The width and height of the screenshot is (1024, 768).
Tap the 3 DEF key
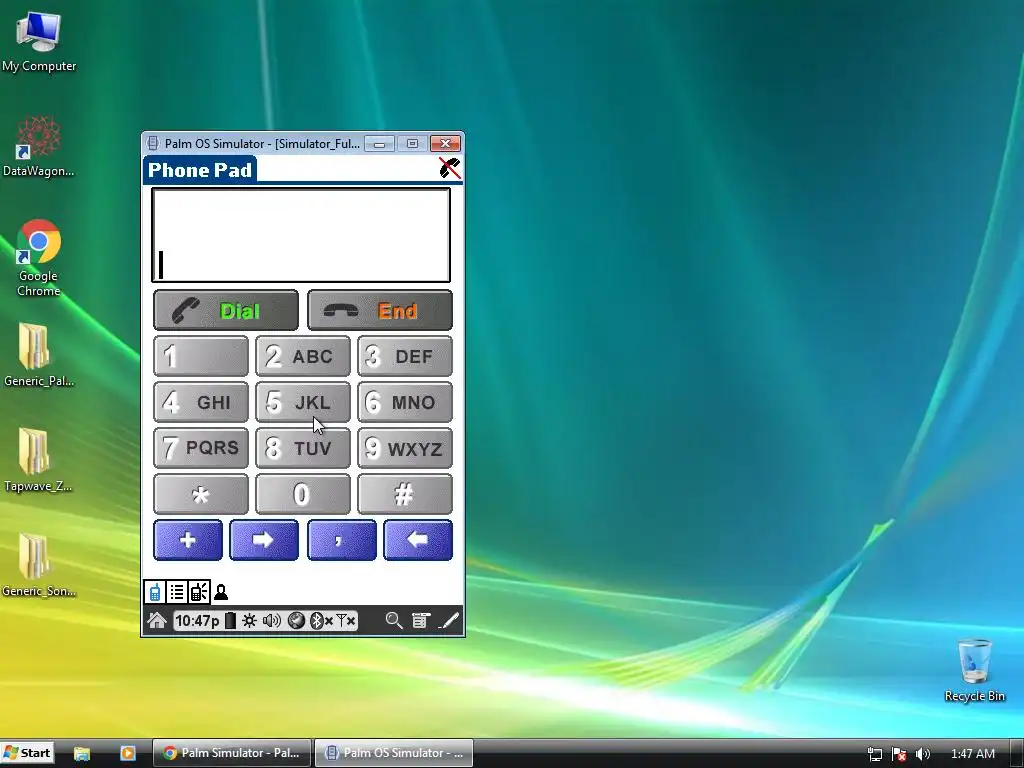pyautogui.click(x=405, y=357)
